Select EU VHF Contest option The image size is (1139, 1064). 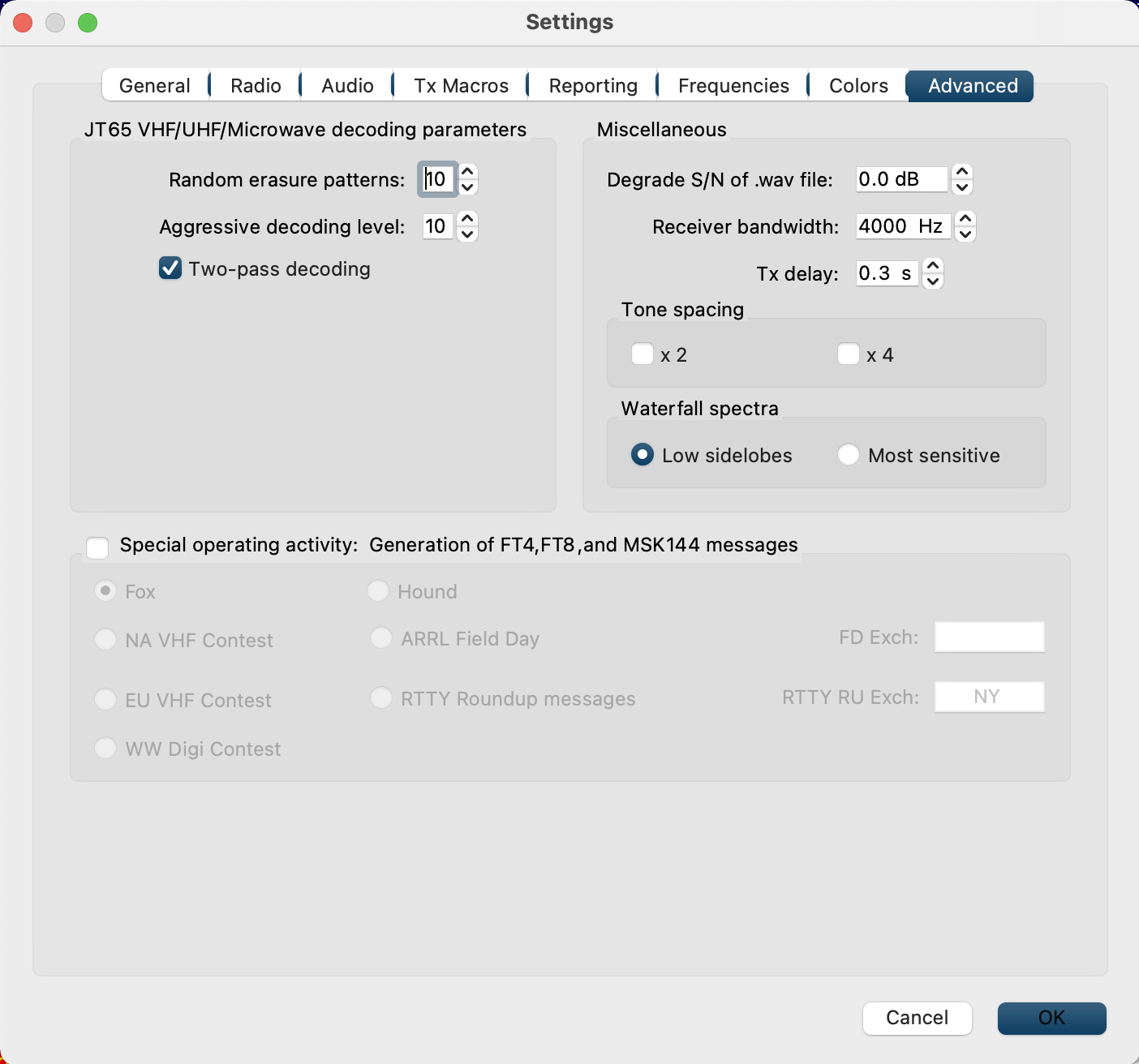click(105, 700)
